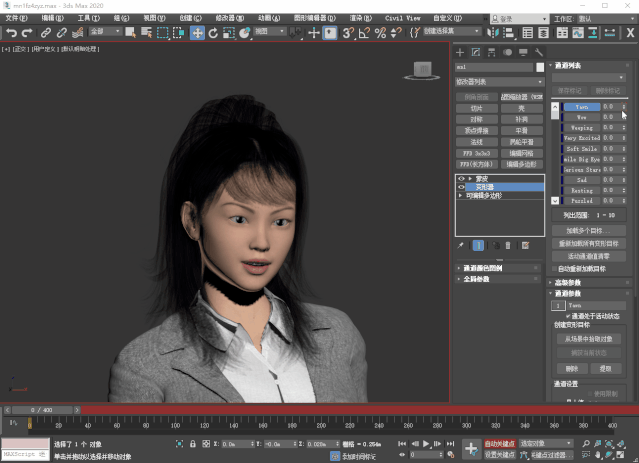Open the 文件(F) menu
639x463 pixels.
[17, 18]
